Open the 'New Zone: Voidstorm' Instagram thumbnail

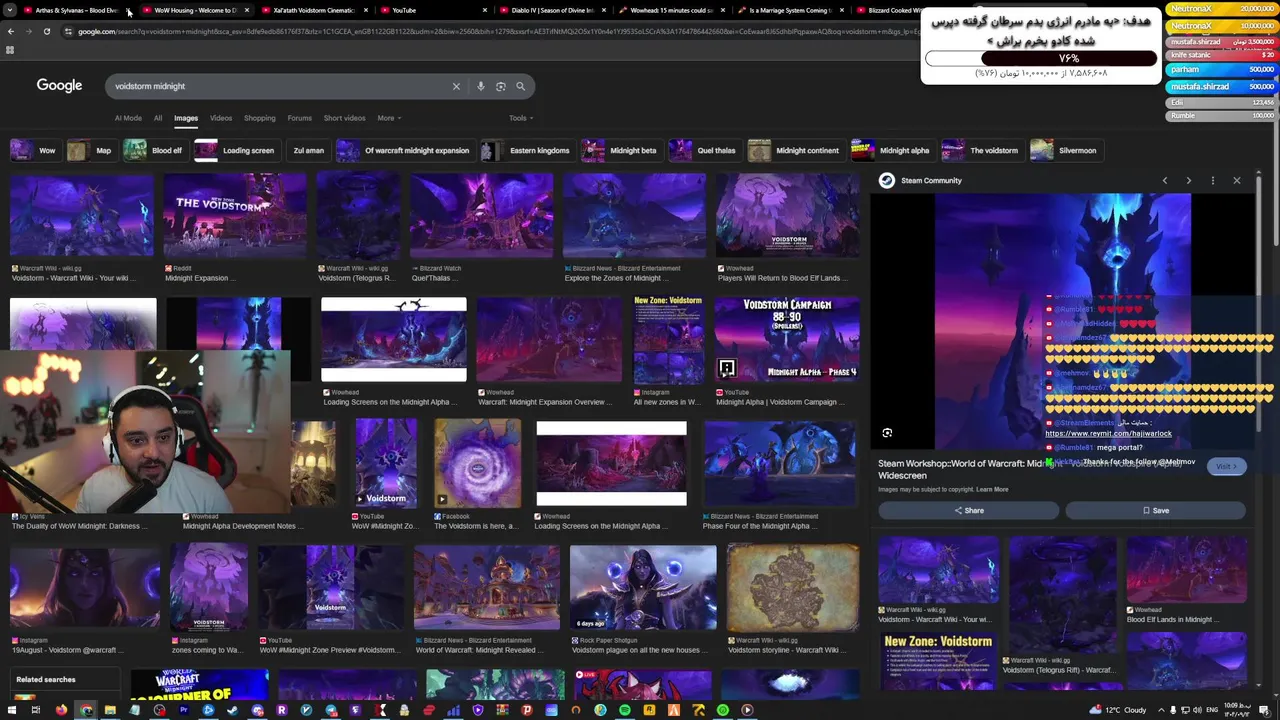coord(668,339)
